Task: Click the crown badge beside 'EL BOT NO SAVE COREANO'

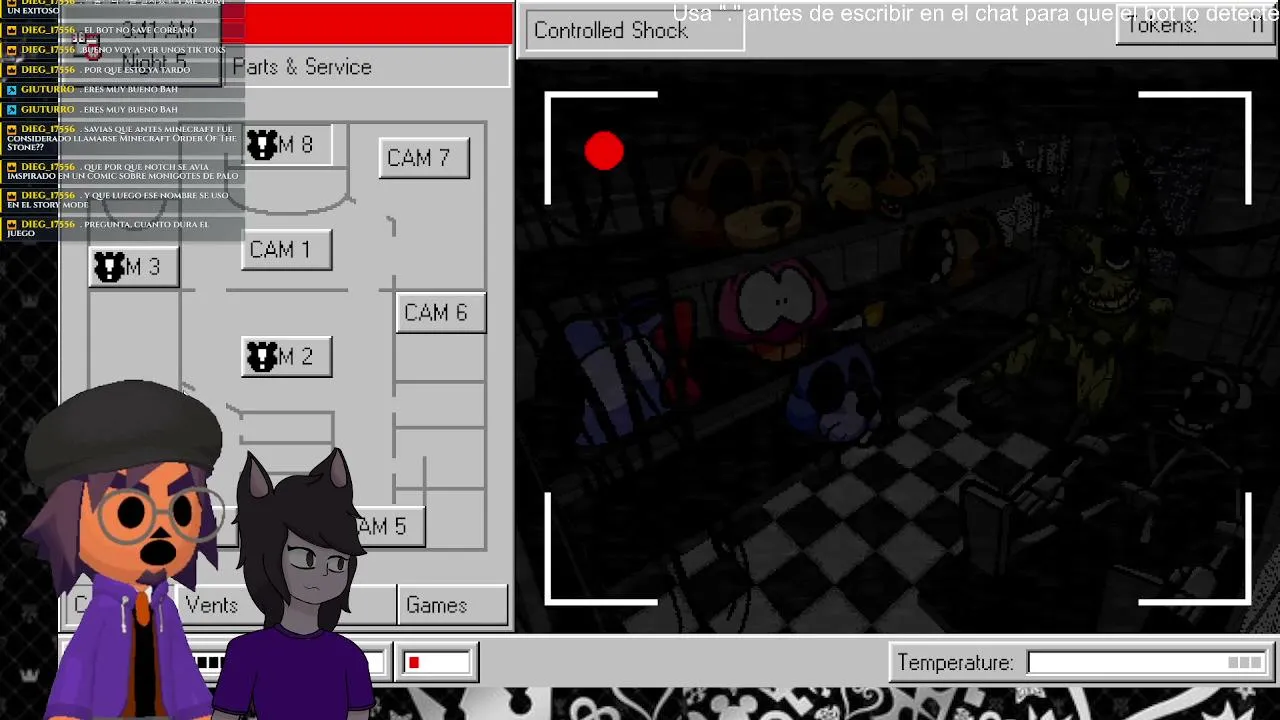Action: tap(11, 30)
